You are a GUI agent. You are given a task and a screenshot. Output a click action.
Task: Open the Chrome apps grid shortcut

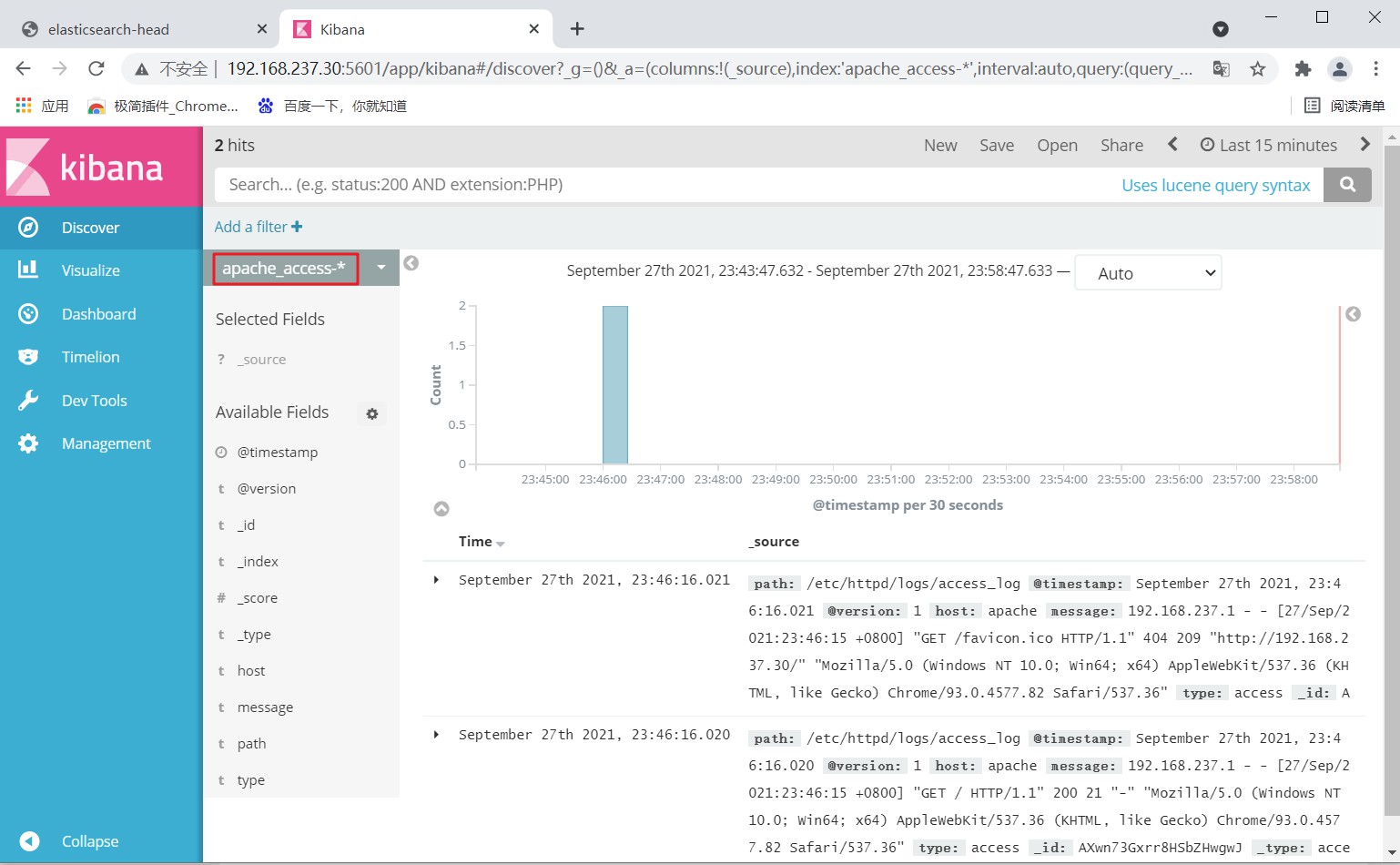click(x=24, y=106)
